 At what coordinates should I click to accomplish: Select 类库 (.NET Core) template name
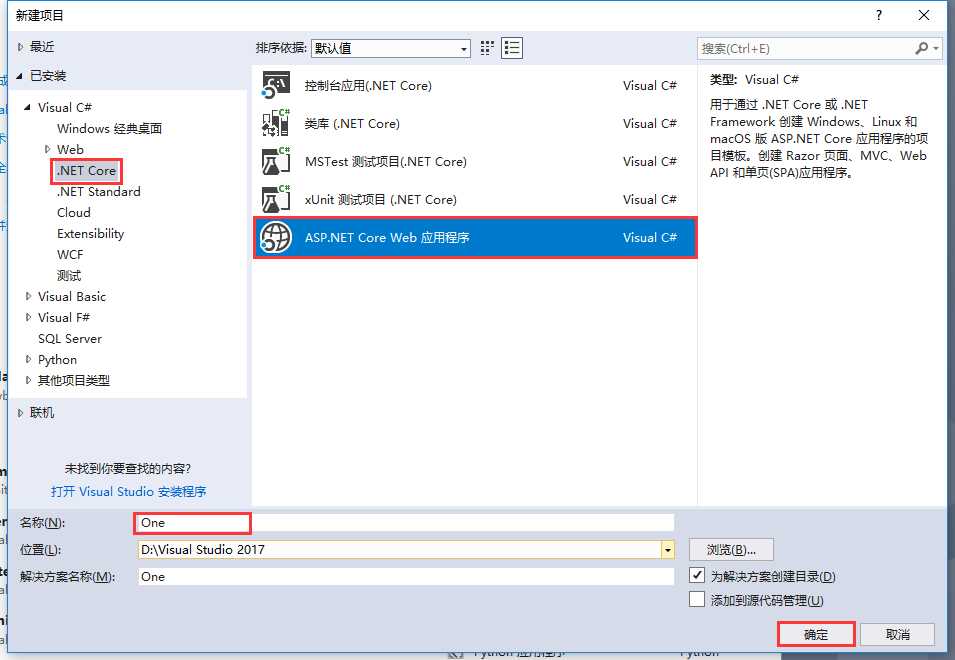coord(352,124)
